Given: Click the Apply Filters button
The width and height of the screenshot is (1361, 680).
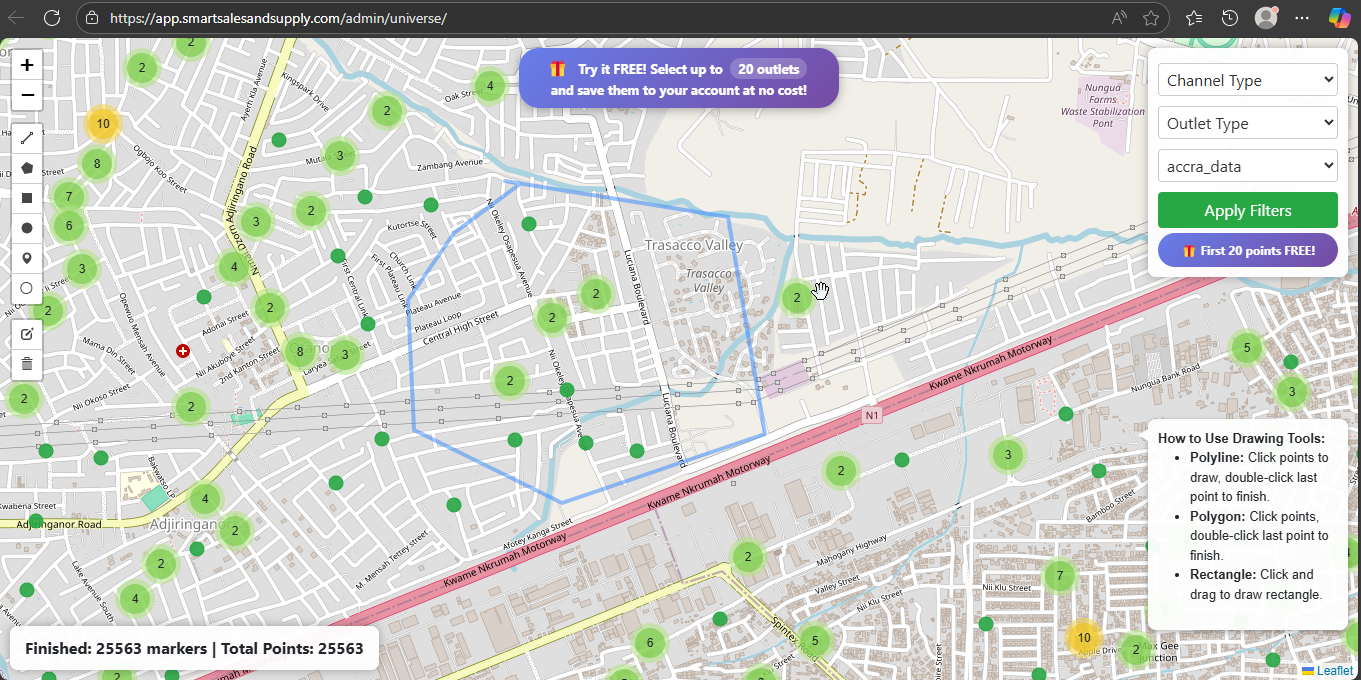Looking at the screenshot, I should pyautogui.click(x=1247, y=210).
